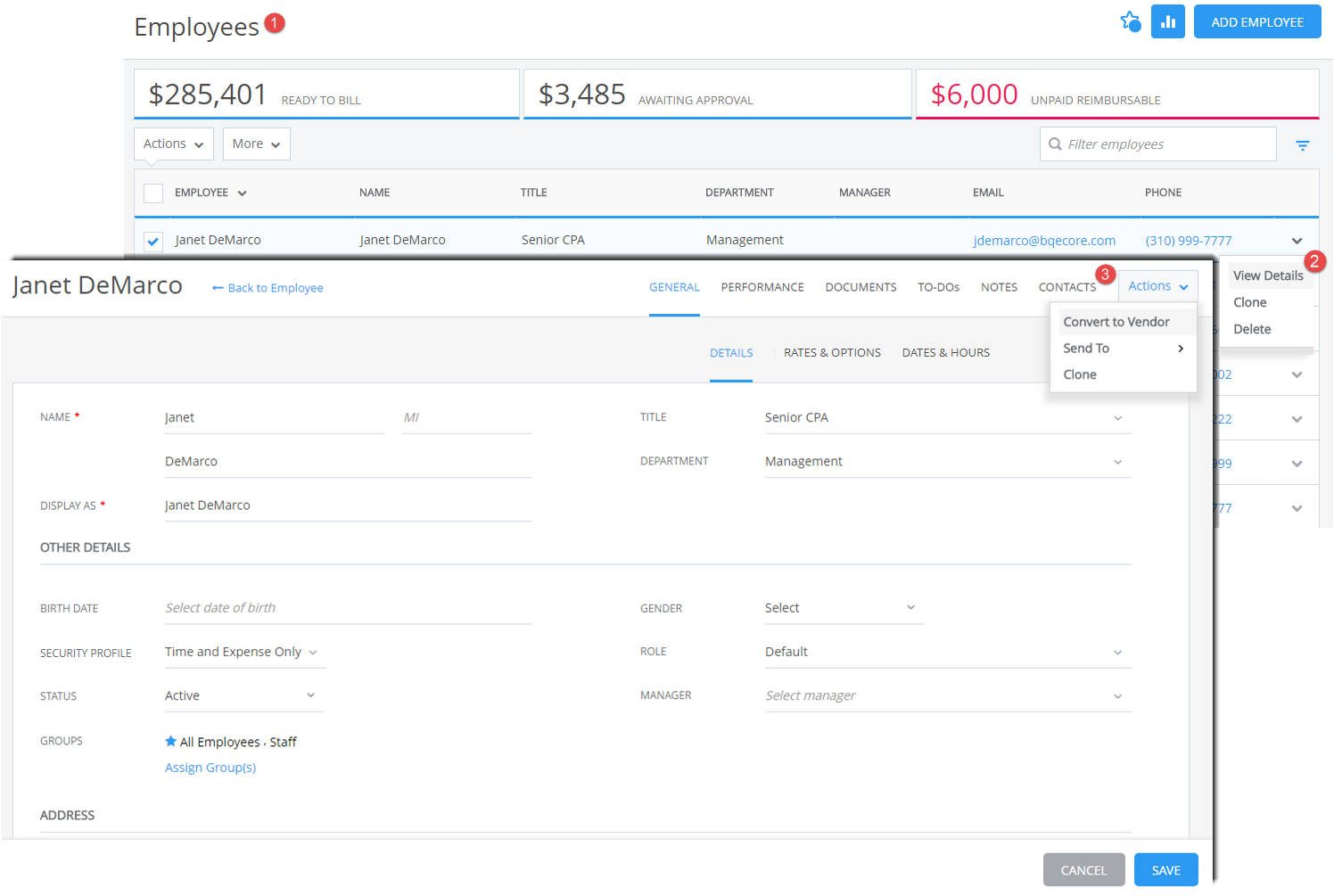The width and height of the screenshot is (1334, 896).
Task: Click the CANCEL button
Action: click(1083, 870)
